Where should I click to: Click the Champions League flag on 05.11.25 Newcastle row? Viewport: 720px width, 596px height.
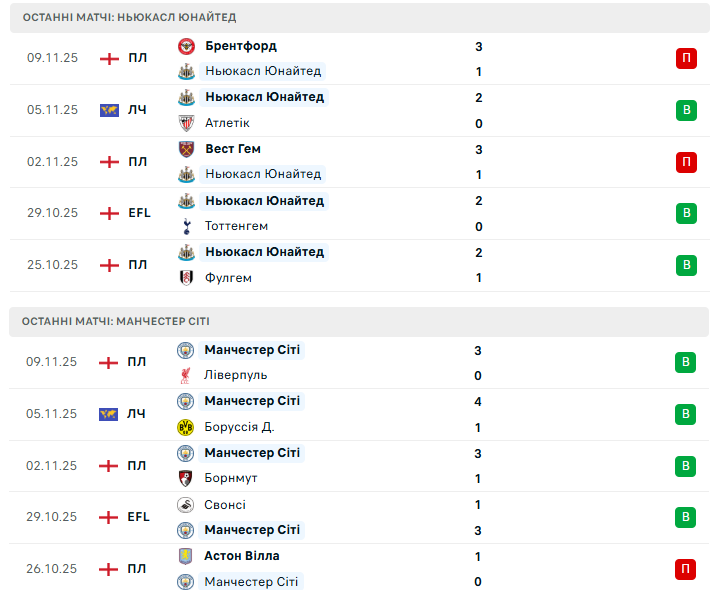[x=109, y=110]
